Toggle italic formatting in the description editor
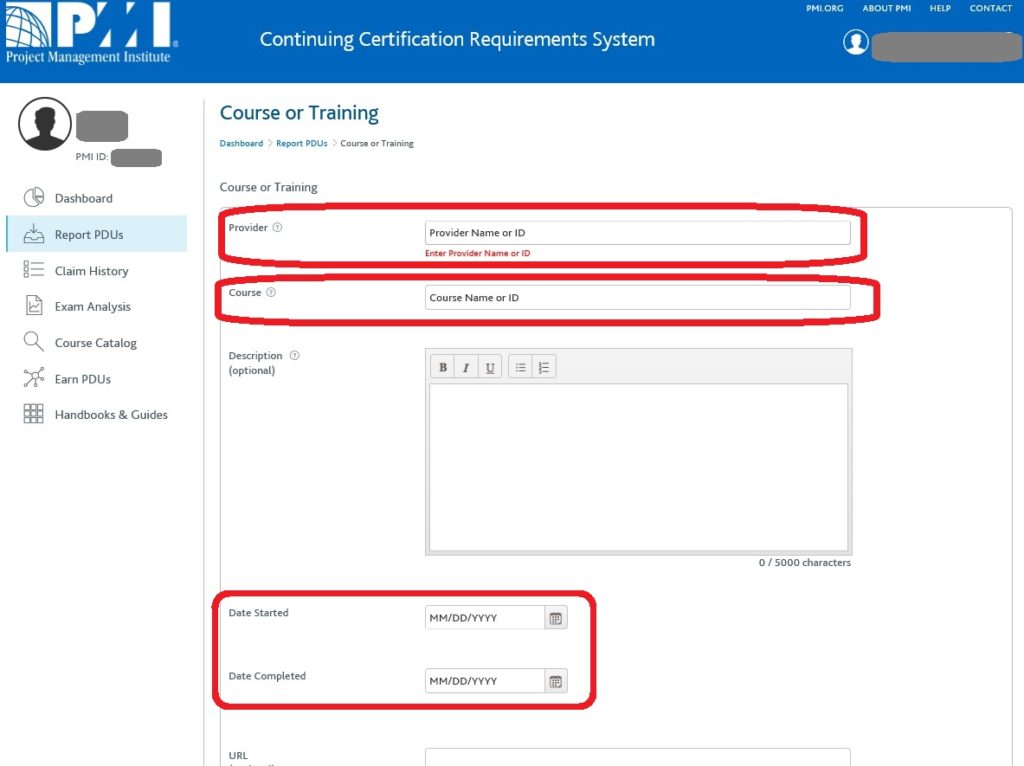The image size is (1024, 766). (466, 367)
